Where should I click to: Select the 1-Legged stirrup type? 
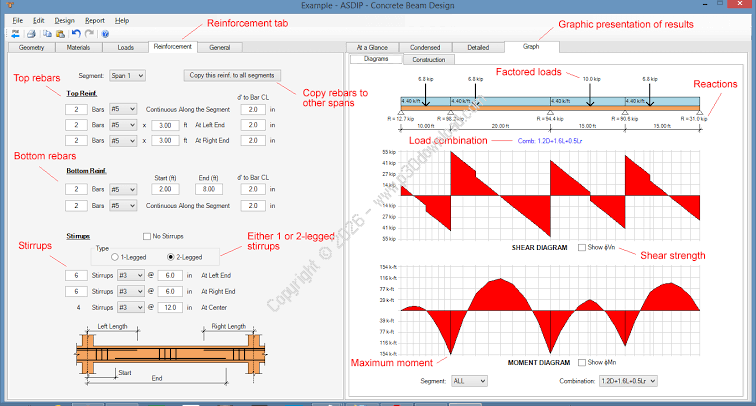click(x=115, y=257)
